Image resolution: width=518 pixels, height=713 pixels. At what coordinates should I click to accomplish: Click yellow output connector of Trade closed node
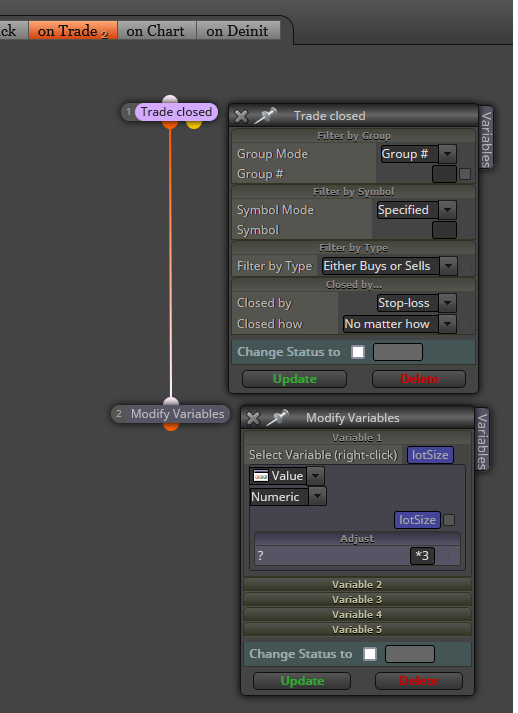(194, 124)
